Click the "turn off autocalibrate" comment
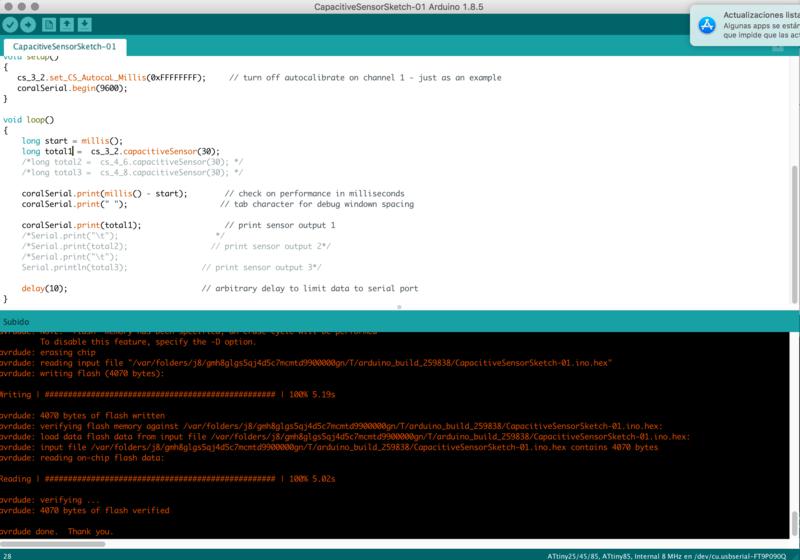This screenshot has width=800, height=560. [365, 78]
